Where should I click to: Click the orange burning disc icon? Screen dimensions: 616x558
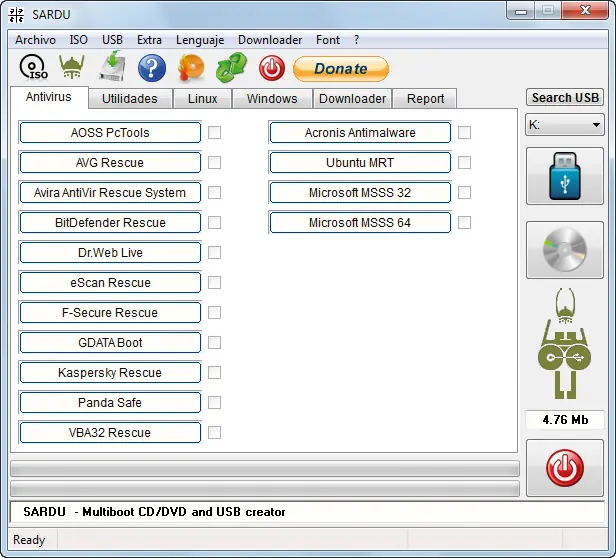tap(191, 68)
